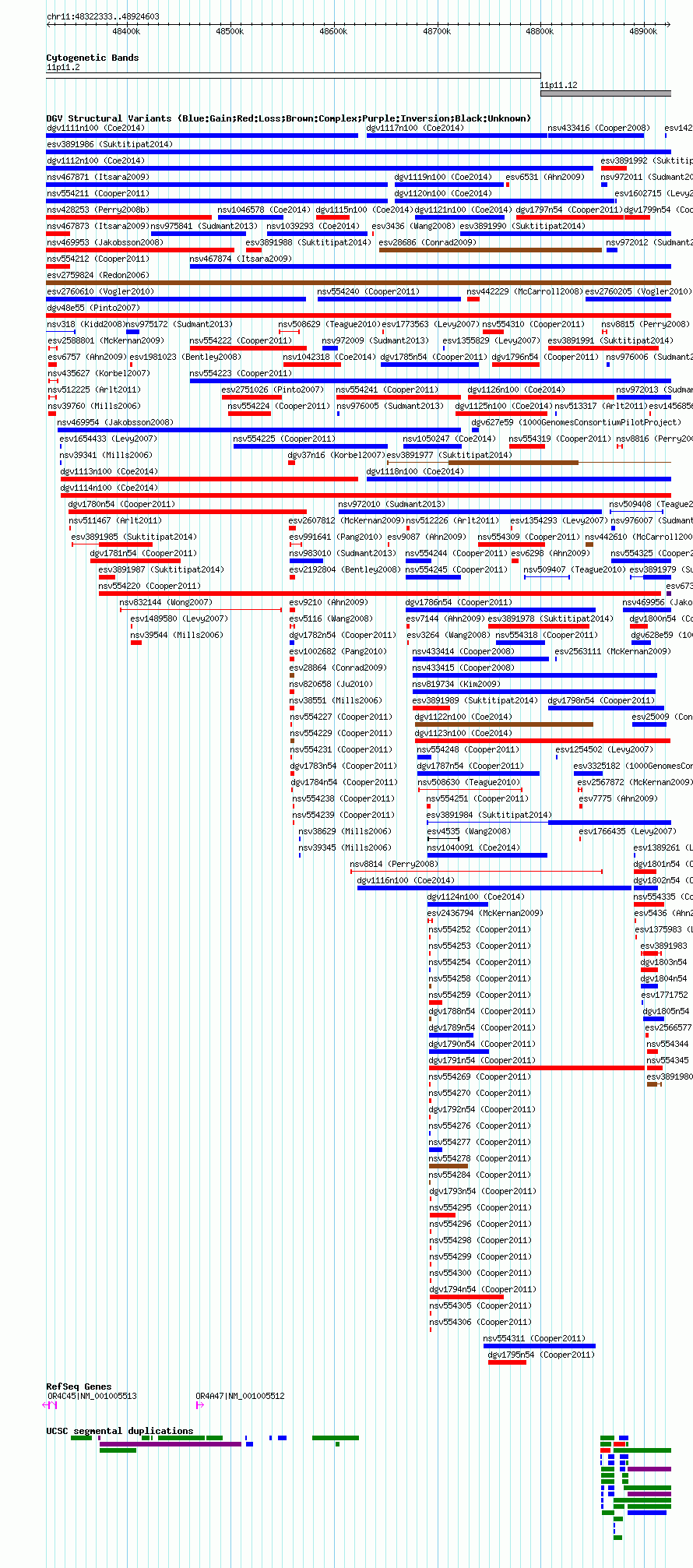Open variant dgv1117n100 (Coe2014)
693x1568 pixels.
point(456,136)
